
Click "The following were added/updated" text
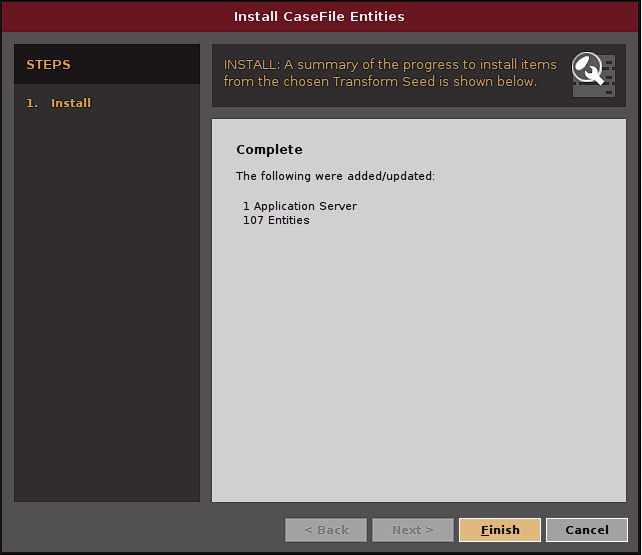pyautogui.click(x=335, y=176)
